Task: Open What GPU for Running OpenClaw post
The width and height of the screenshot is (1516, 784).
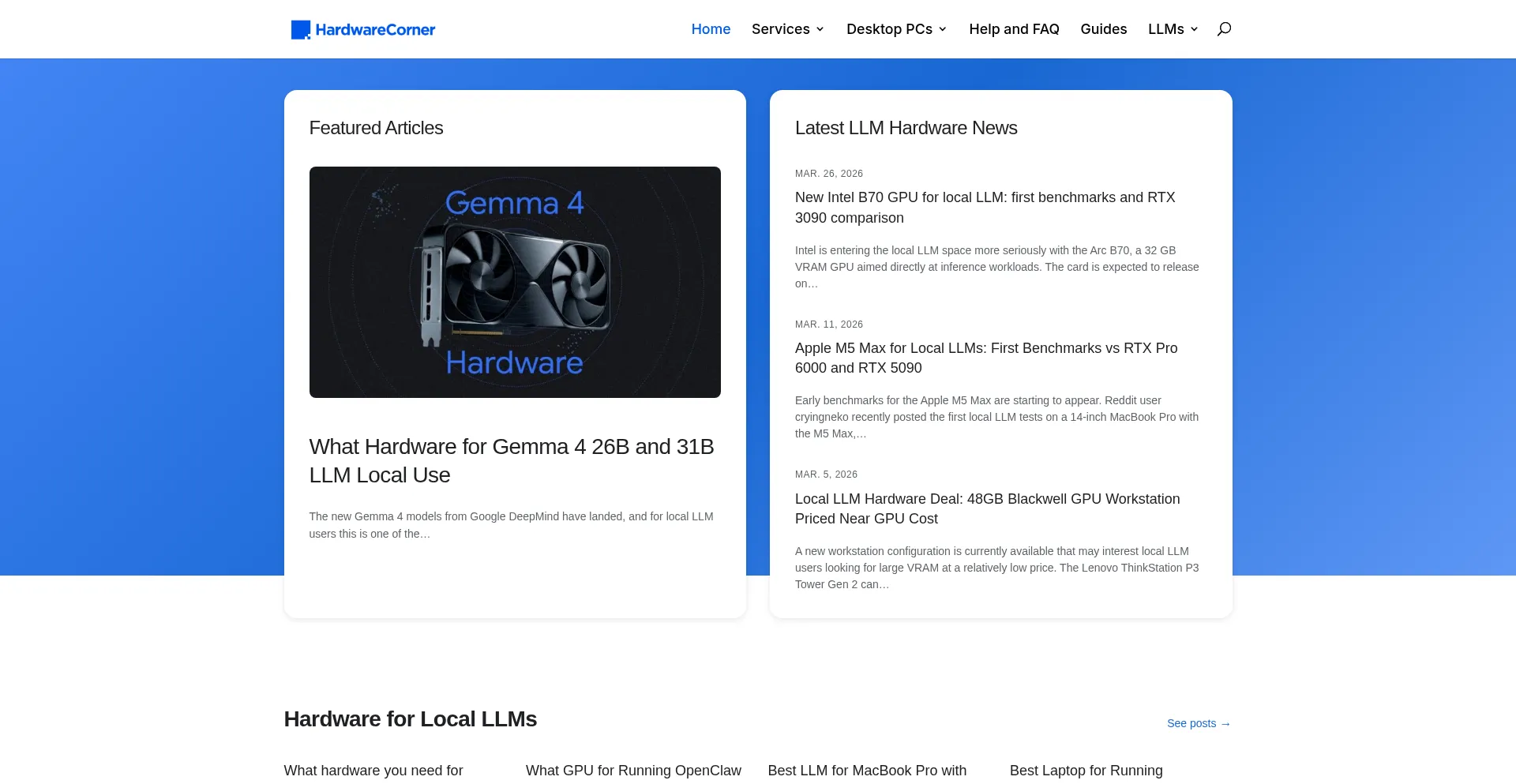Action: [x=633, y=771]
